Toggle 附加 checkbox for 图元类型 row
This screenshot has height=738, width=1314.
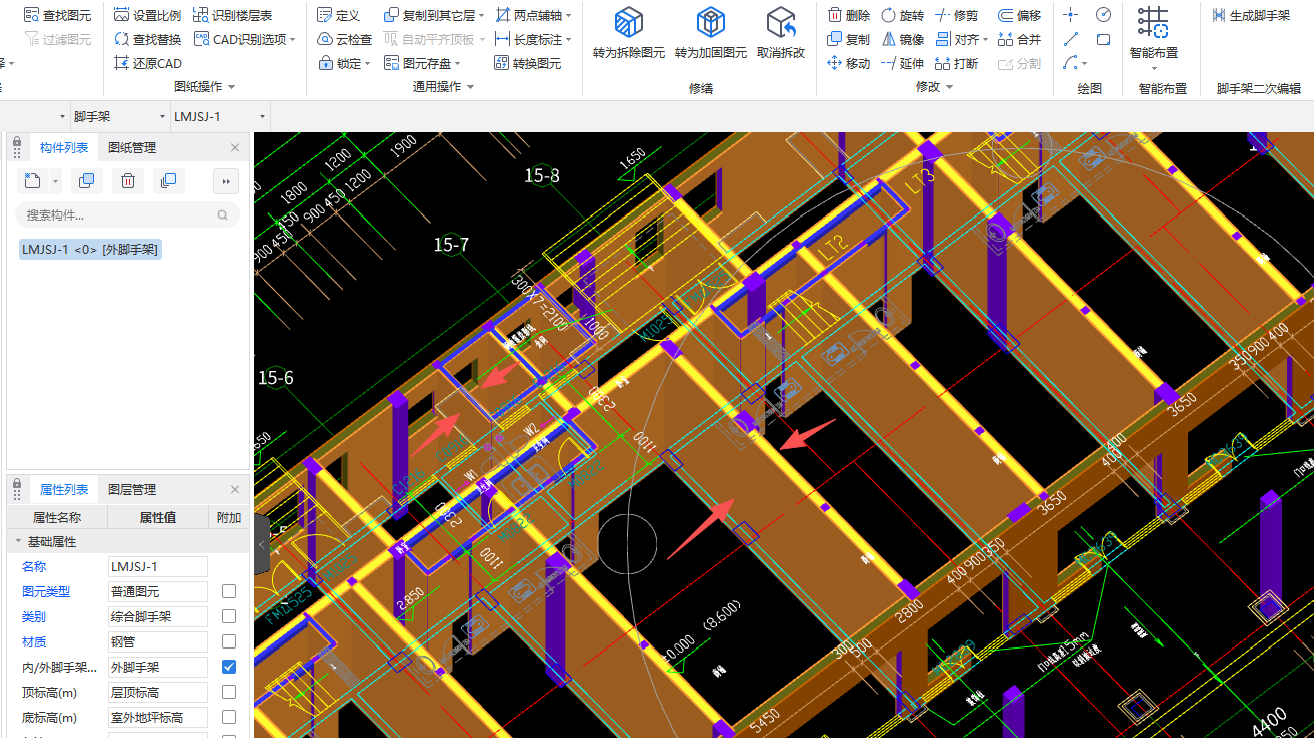click(229, 591)
